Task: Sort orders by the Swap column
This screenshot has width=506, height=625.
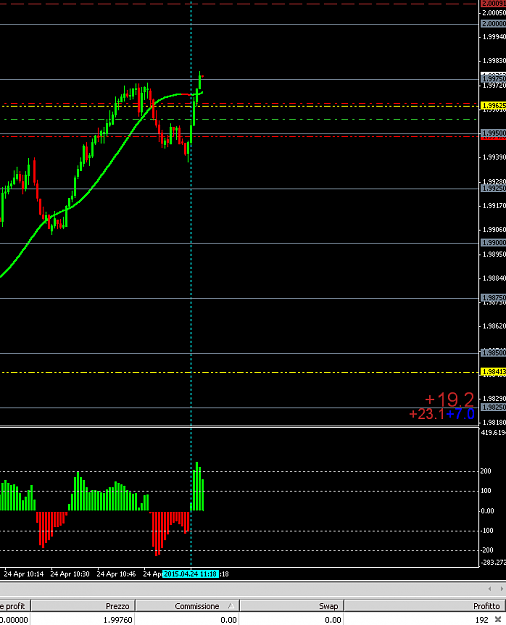Action: click(x=291, y=606)
